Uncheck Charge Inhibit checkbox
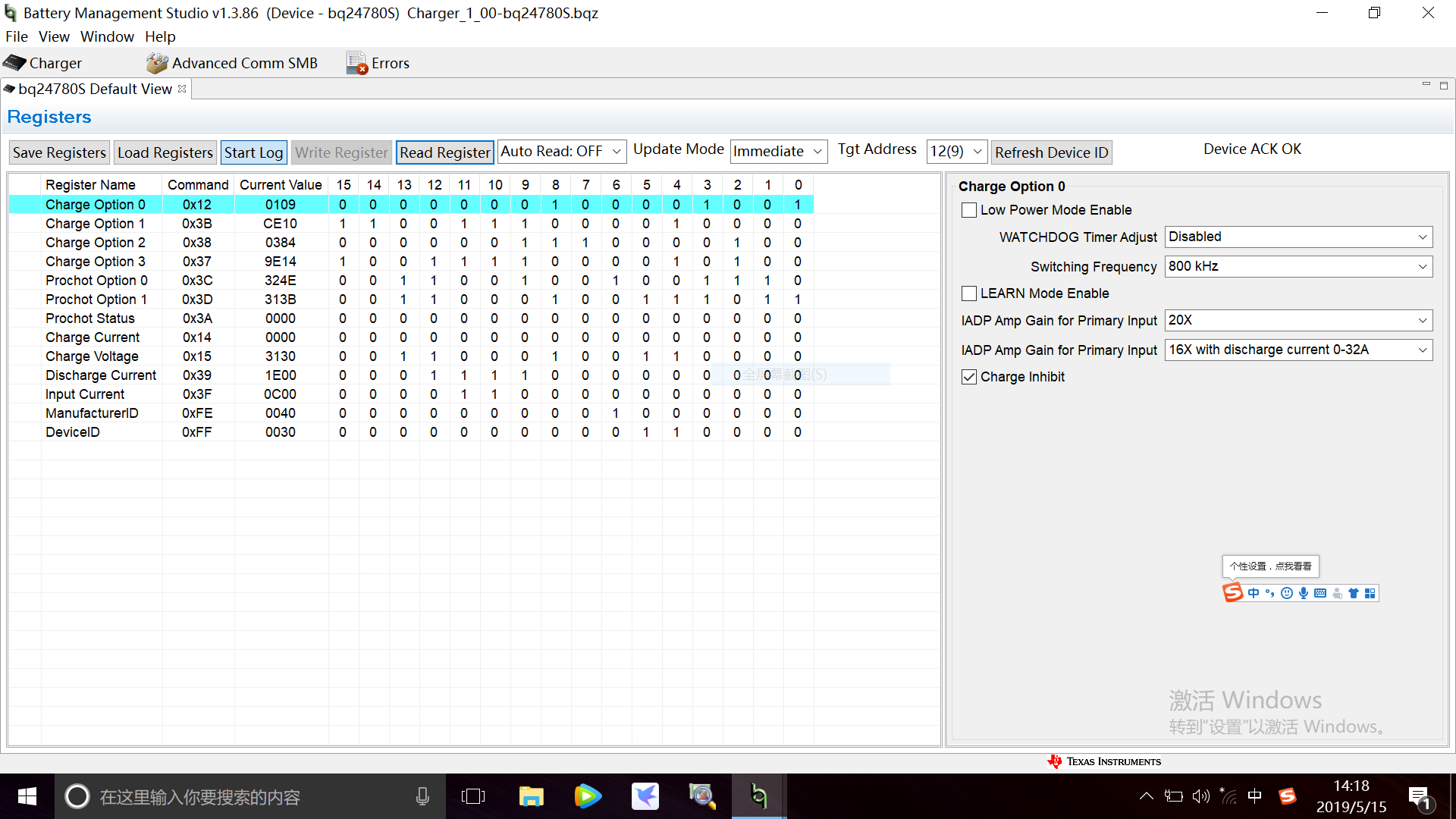This screenshot has height=819, width=1456. tap(969, 377)
